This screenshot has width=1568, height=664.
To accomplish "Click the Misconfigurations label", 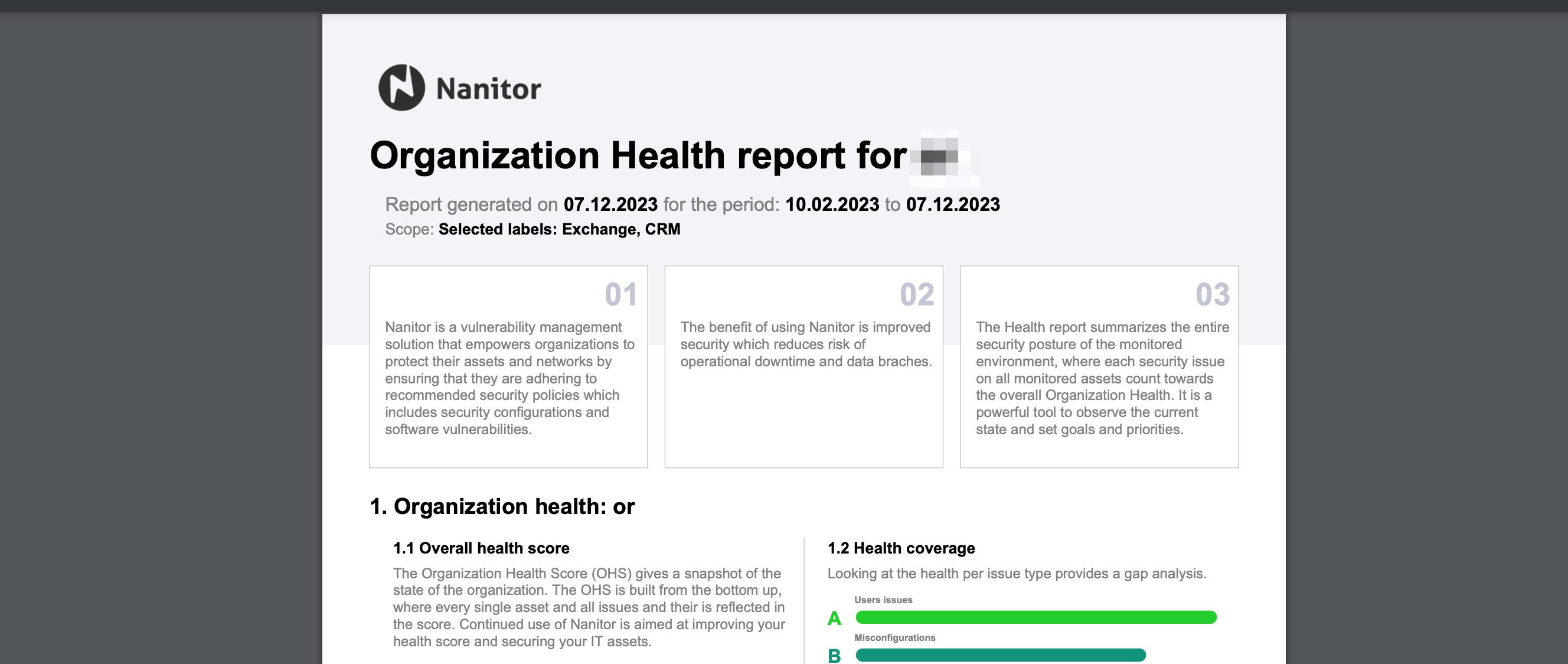I will click(894, 638).
